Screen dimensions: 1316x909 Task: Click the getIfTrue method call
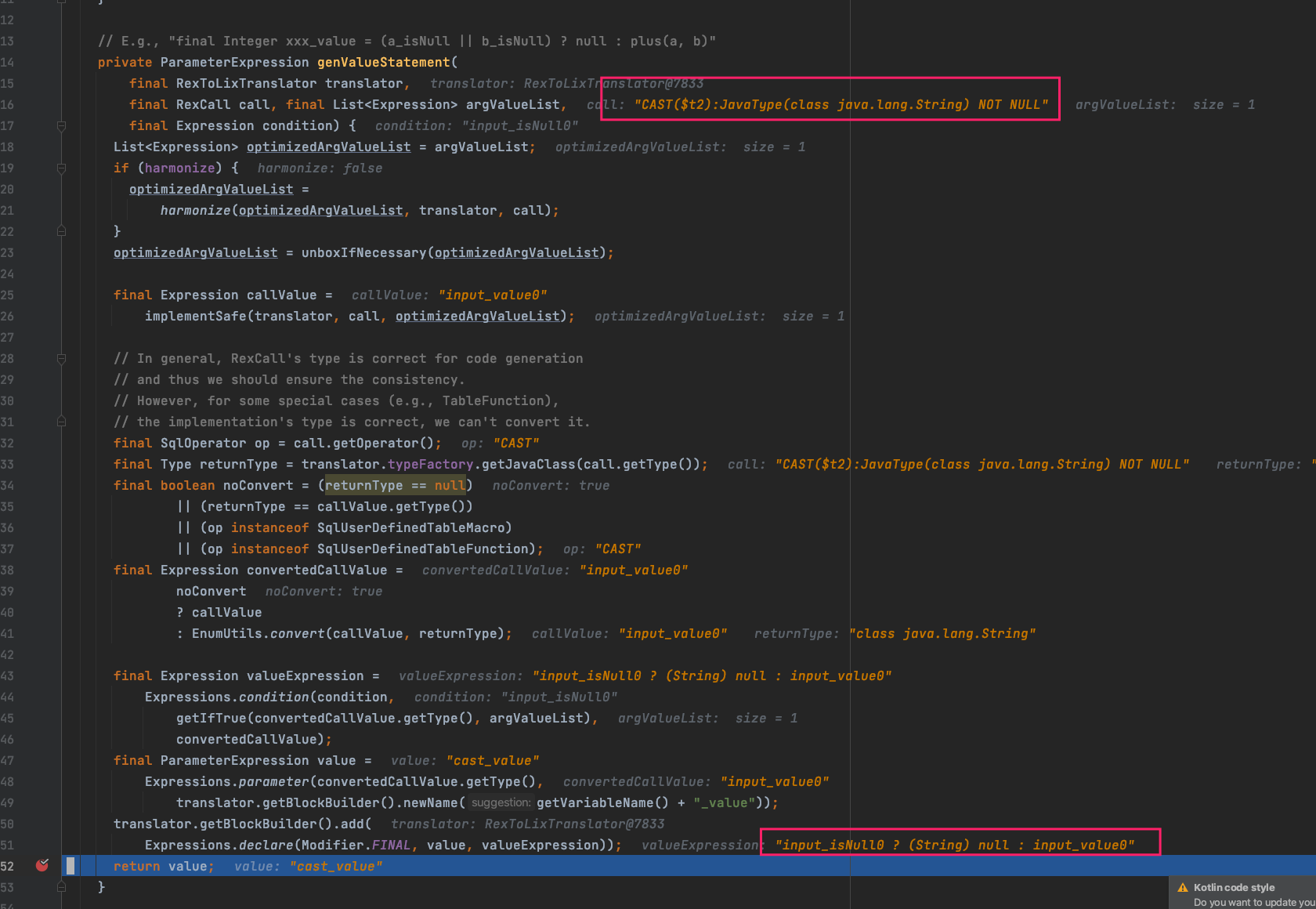pos(211,718)
